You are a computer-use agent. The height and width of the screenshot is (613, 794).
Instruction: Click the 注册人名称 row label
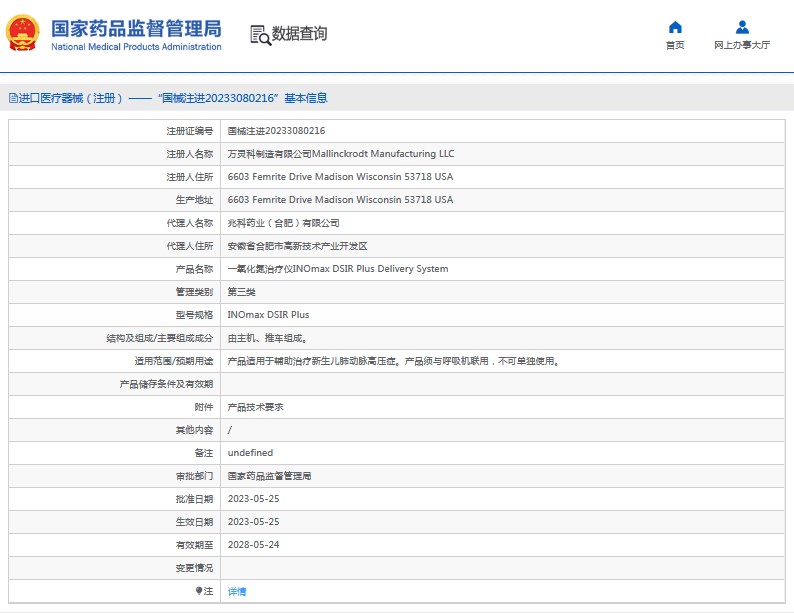click(190, 153)
